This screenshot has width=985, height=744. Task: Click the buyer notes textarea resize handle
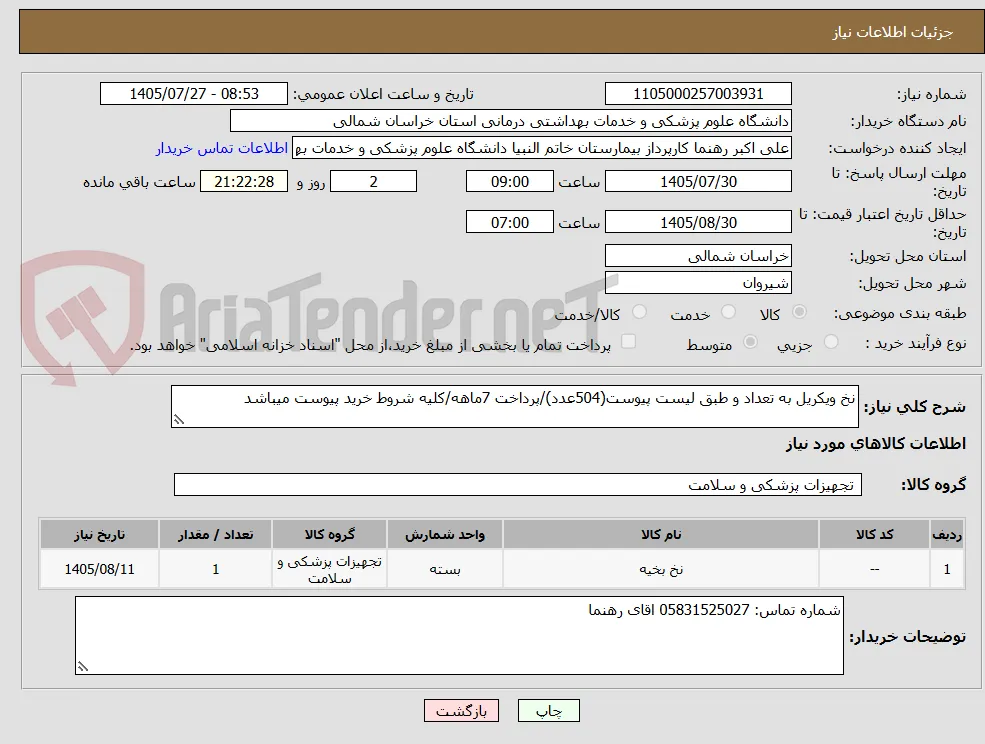coord(82,667)
